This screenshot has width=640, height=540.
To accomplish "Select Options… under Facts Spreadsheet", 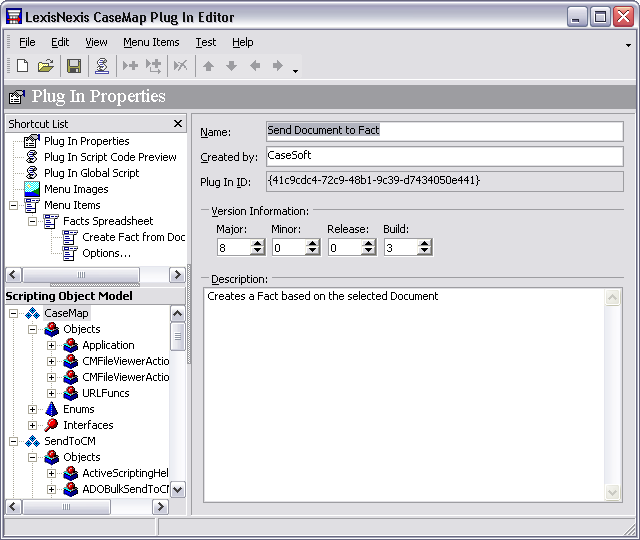I will coord(106,253).
